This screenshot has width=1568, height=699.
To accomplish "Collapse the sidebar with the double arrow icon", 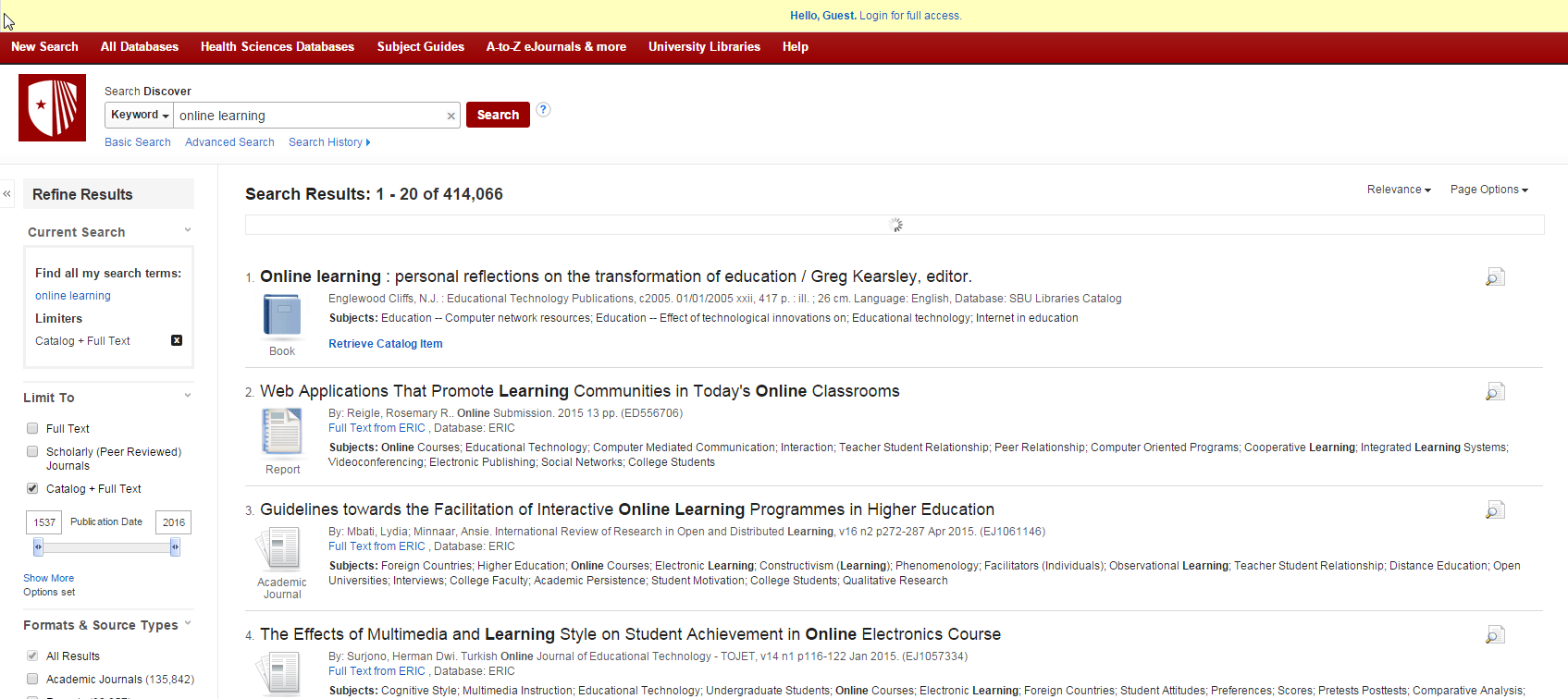I will pos(7,193).
